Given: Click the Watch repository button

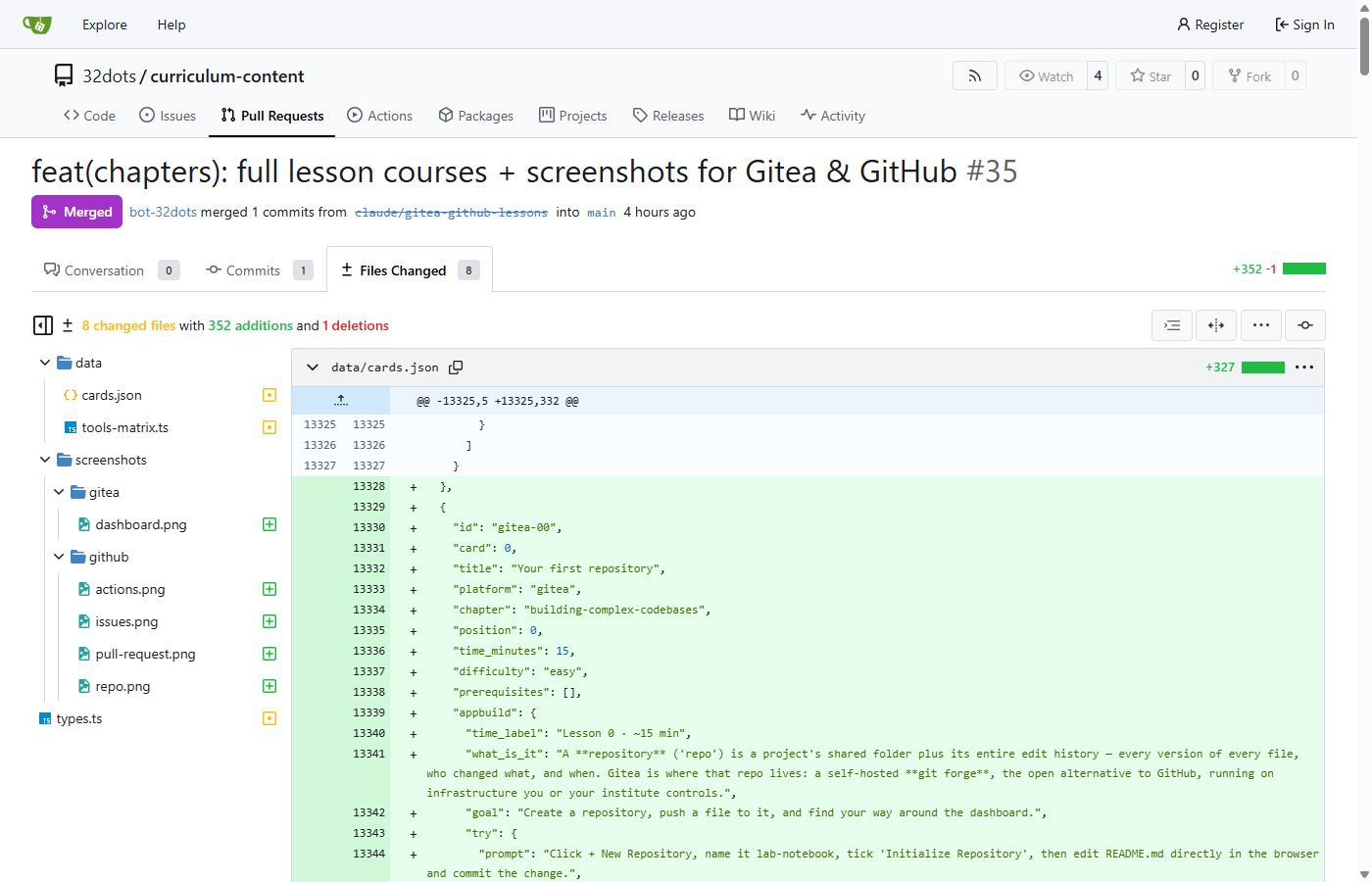Looking at the screenshot, I should click(x=1046, y=75).
